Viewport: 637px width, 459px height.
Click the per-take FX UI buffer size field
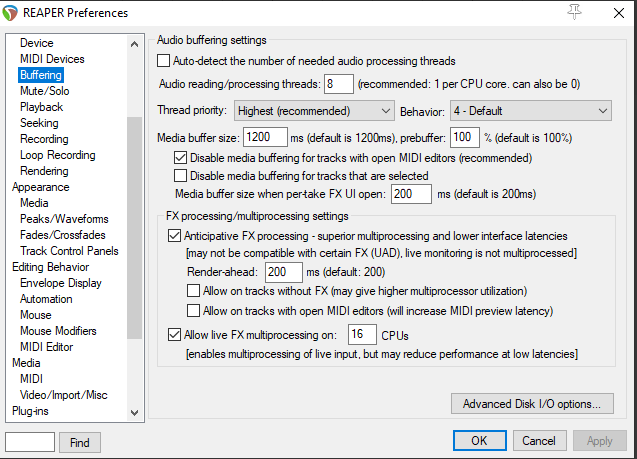click(x=411, y=194)
